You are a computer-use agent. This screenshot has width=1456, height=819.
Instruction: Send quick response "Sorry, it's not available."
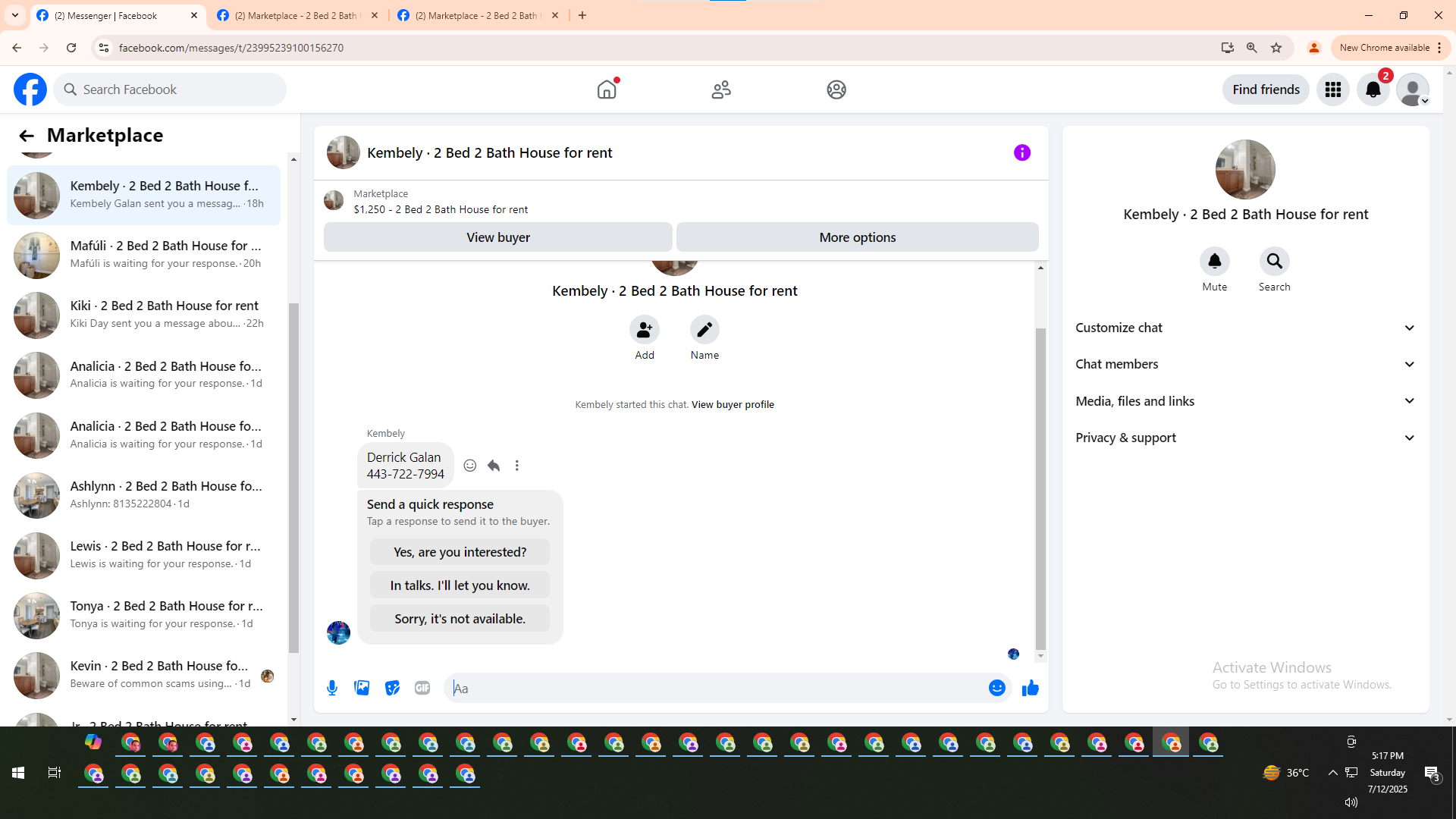coord(460,619)
